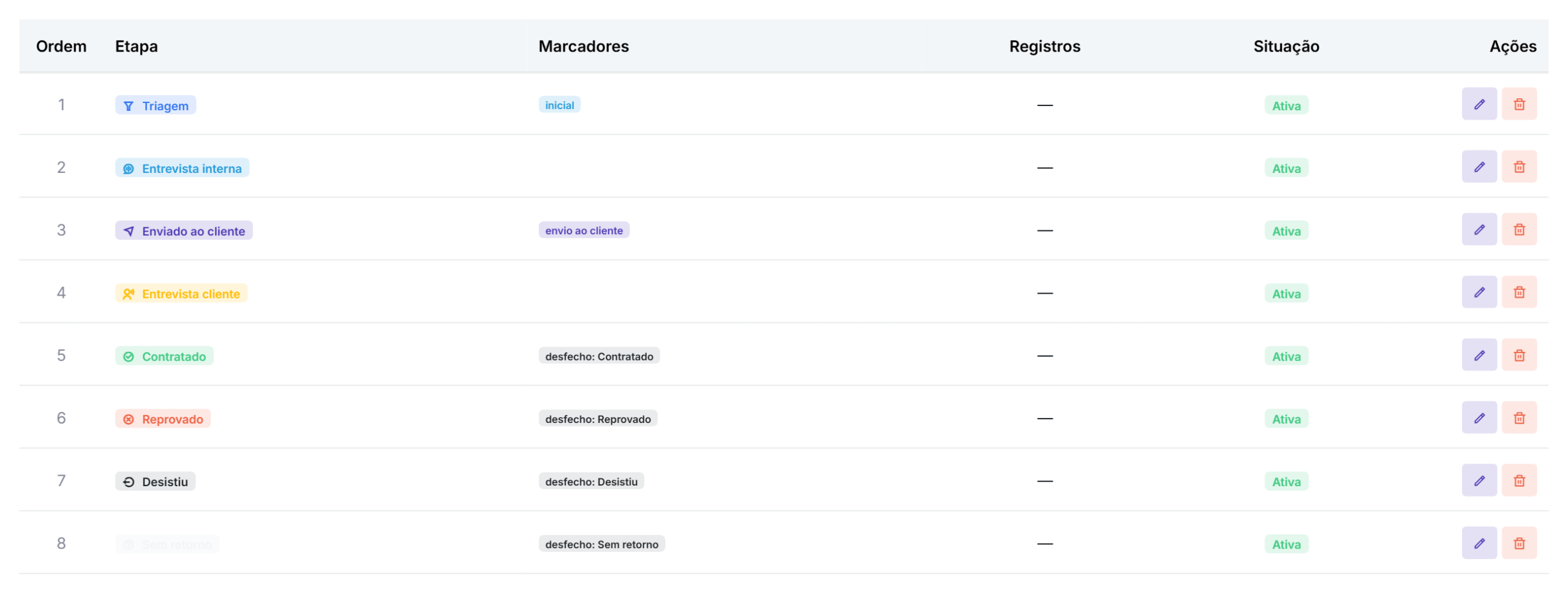Click the Reprovado stage badge
Screen dimensions: 1568x594
click(x=163, y=419)
